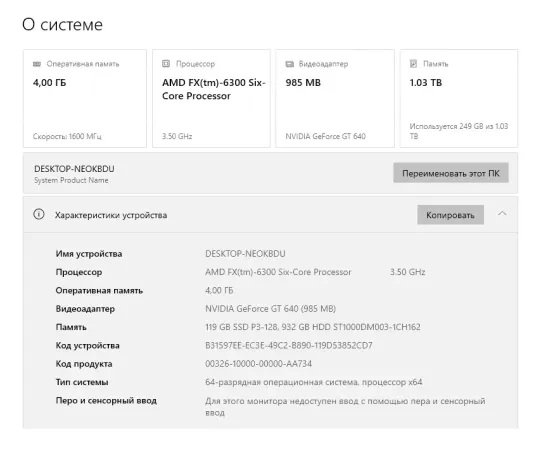Viewport: 560px width, 454px height.
Task: Open the 1.03 TB storage card
Action: [459, 99]
